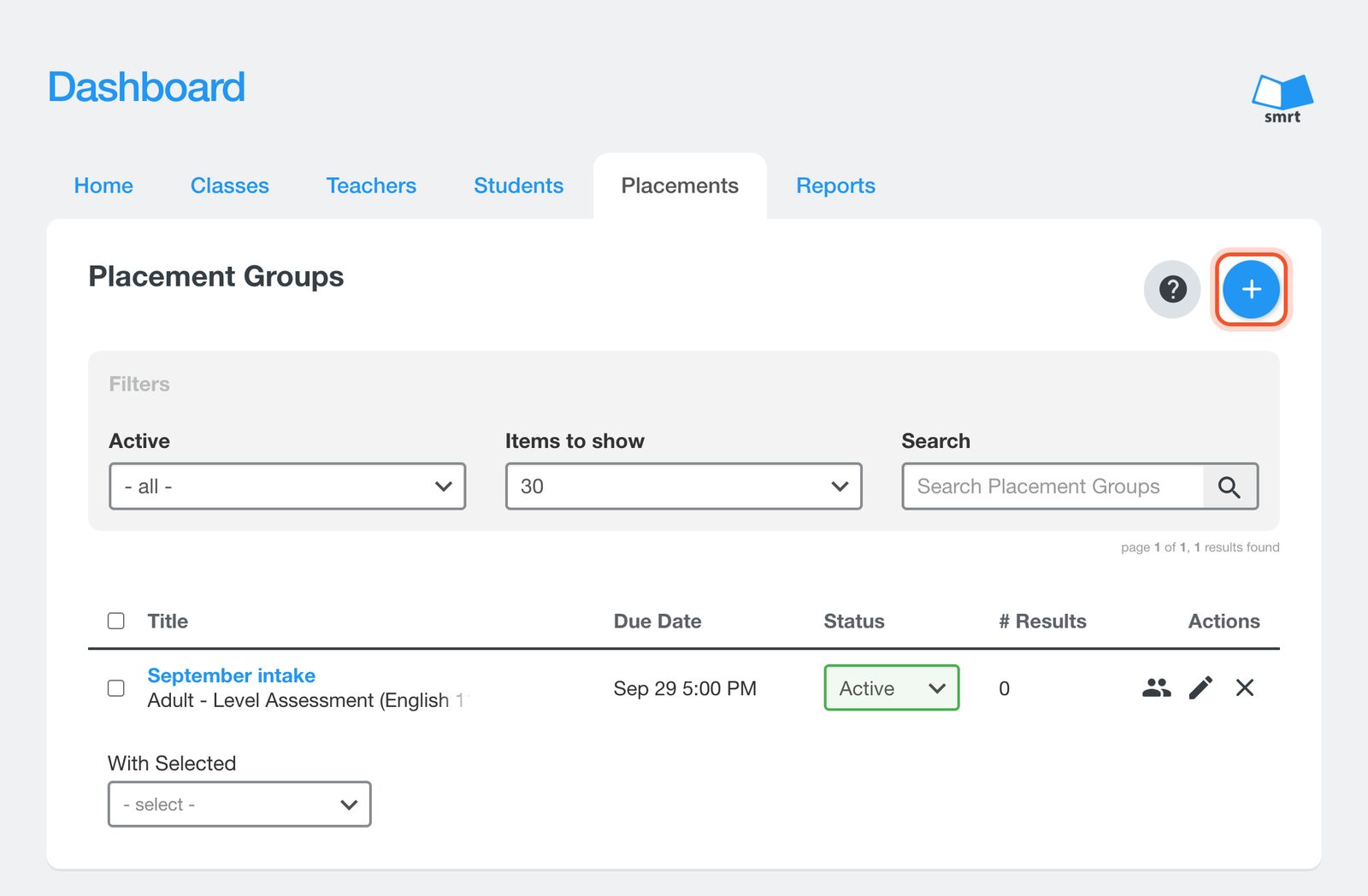The width and height of the screenshot is (1368, 896).
Task: Click the smrt logo icon
Action: click(x=1282, y=99)
